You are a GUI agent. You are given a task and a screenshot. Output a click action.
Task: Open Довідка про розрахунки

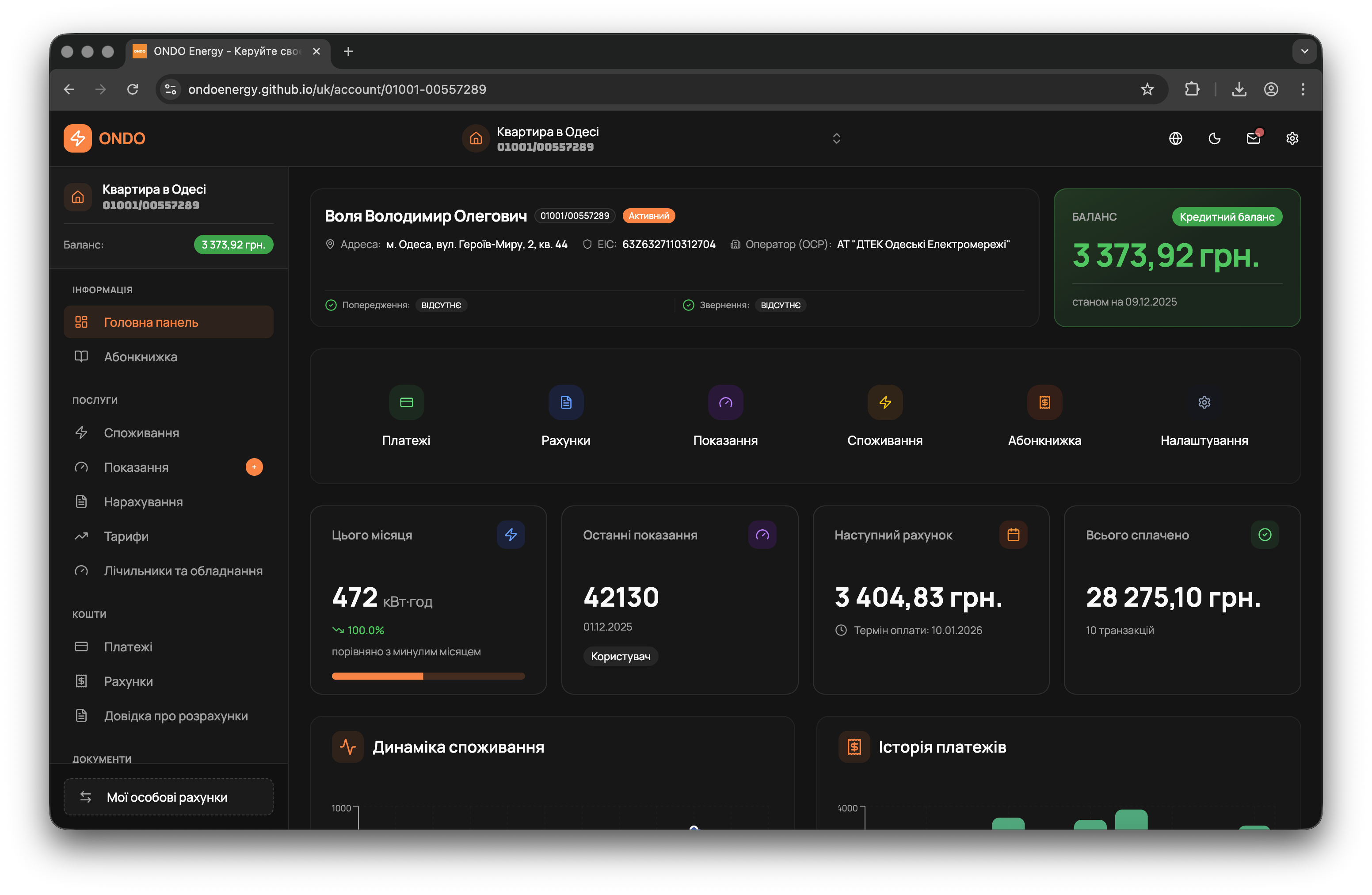(x=176, y=715)
